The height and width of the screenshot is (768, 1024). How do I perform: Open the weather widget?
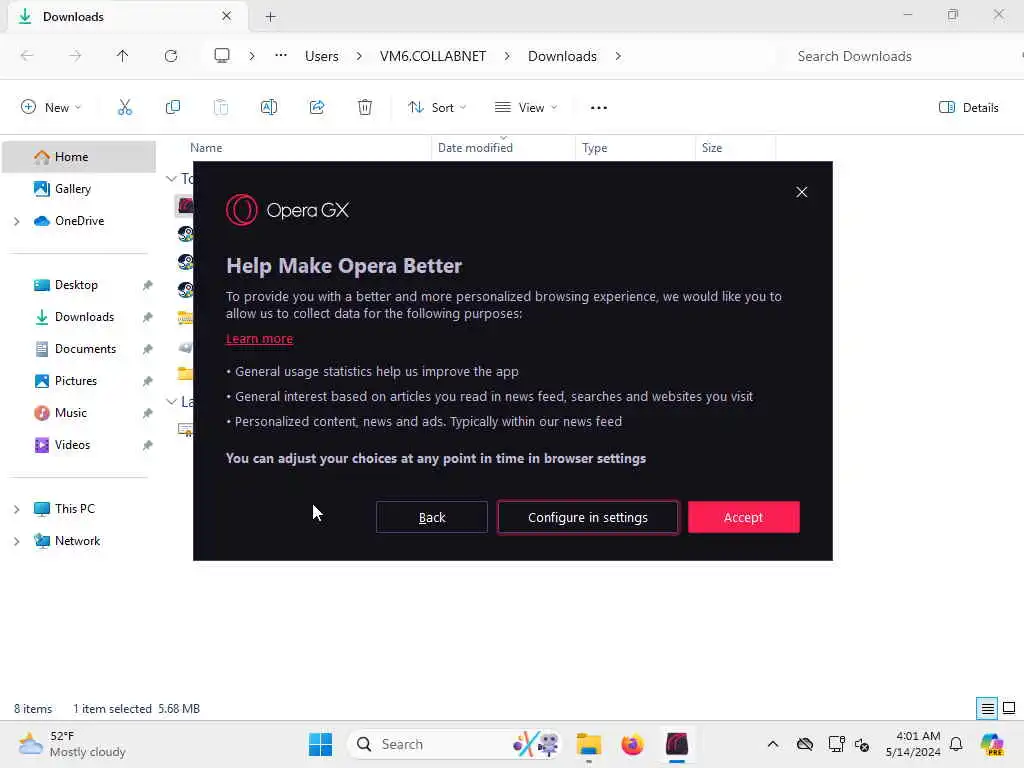pos(72,744)
